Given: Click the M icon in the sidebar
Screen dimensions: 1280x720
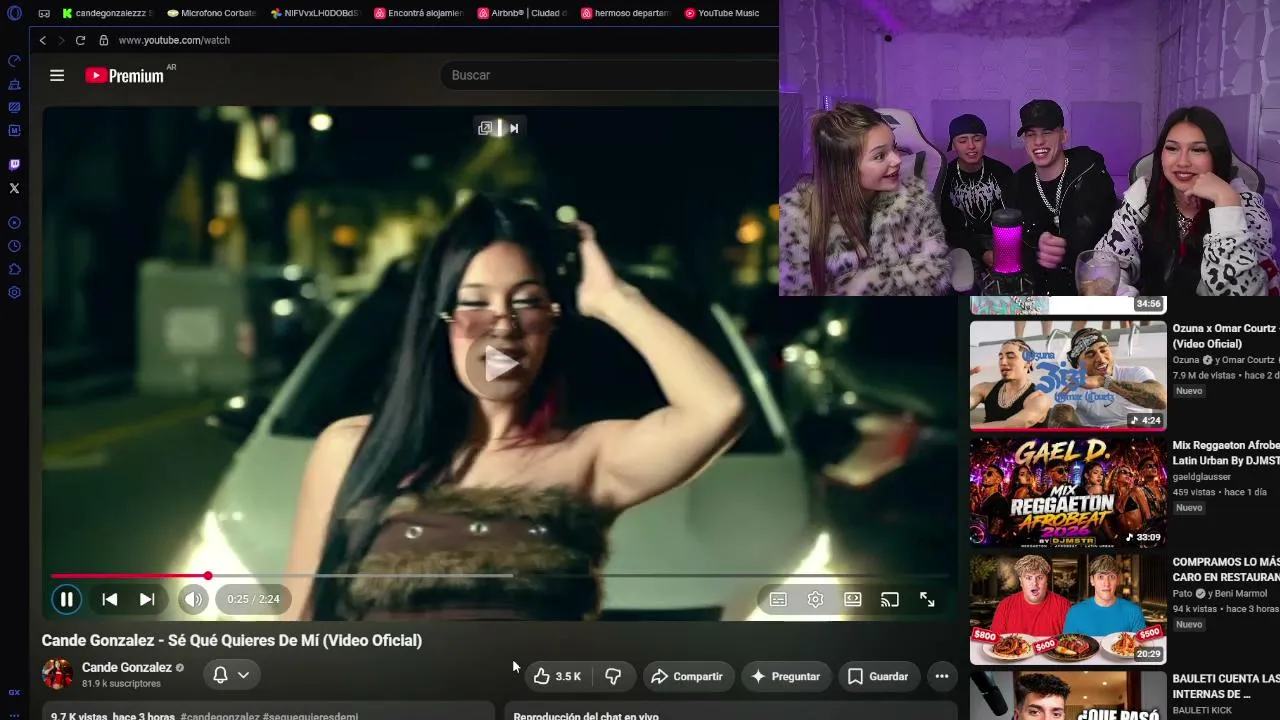Looking at the screenshot, I should [14, 130].
